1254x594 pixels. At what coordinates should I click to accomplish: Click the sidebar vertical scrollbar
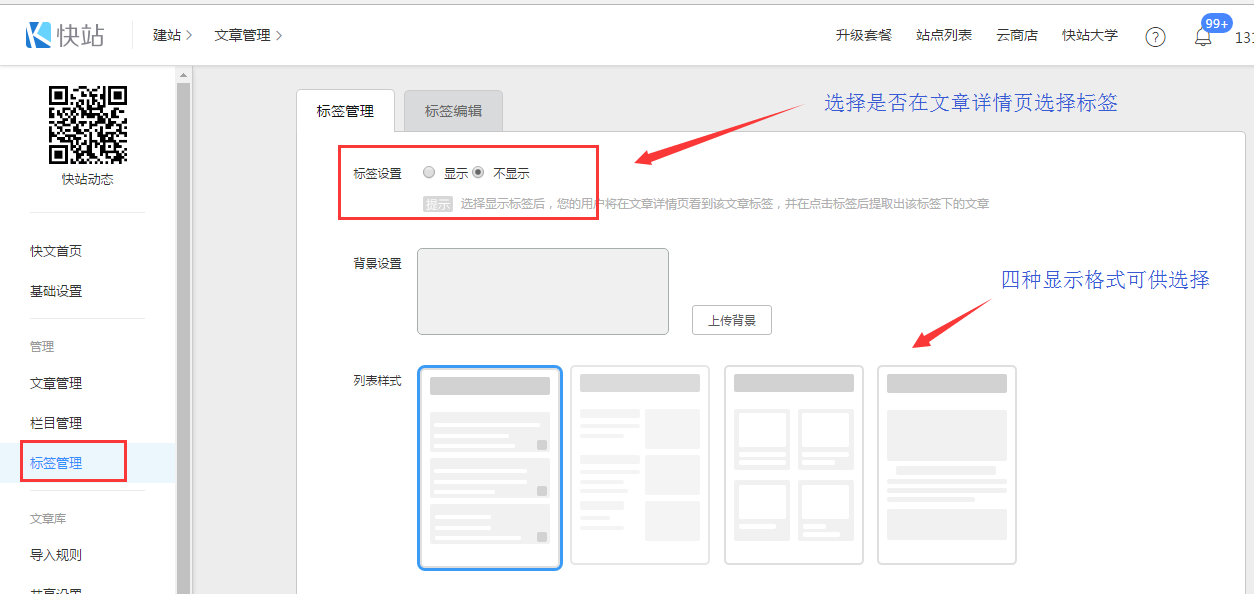[x=183, y=330]
